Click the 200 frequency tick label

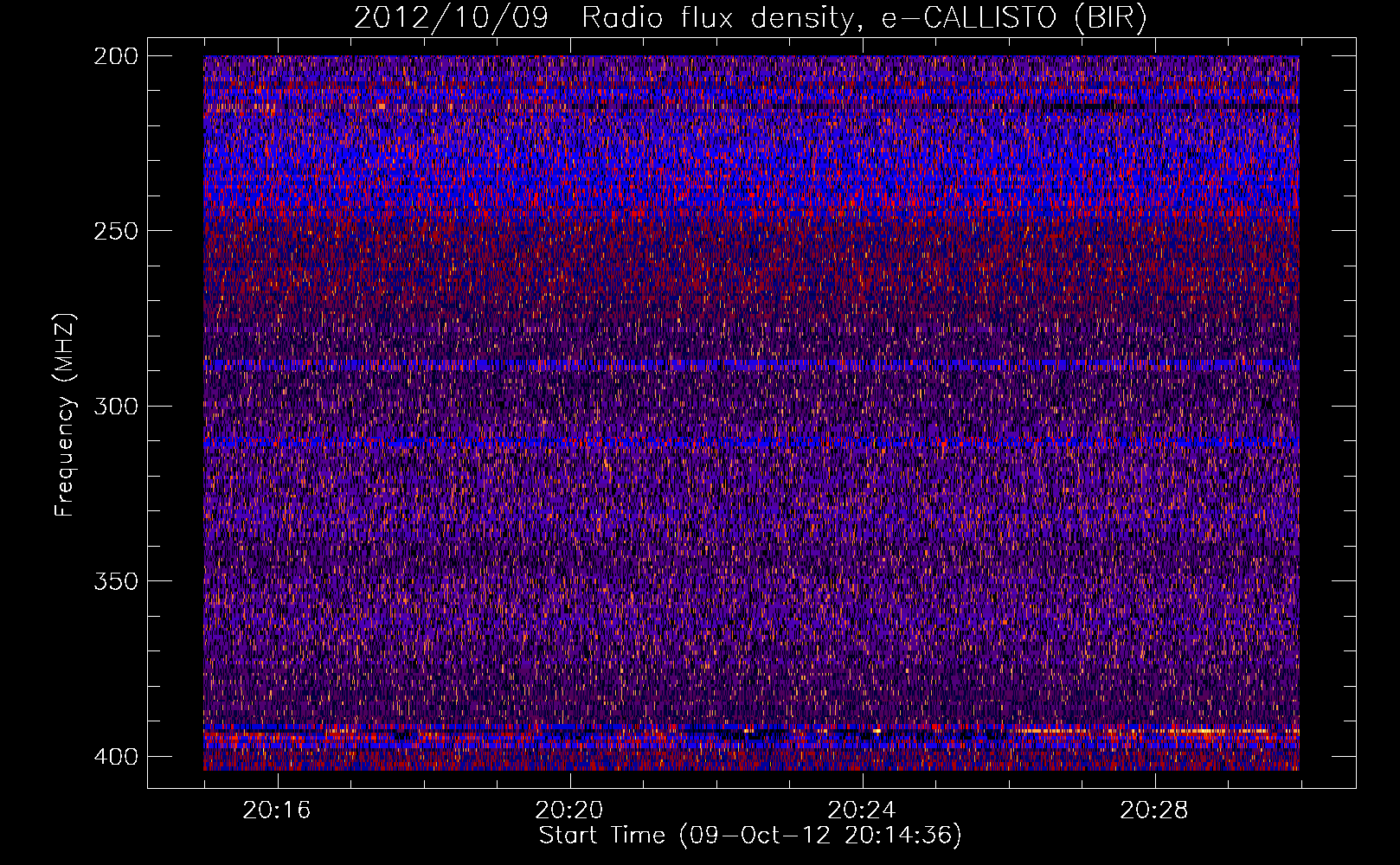point(115,56)
